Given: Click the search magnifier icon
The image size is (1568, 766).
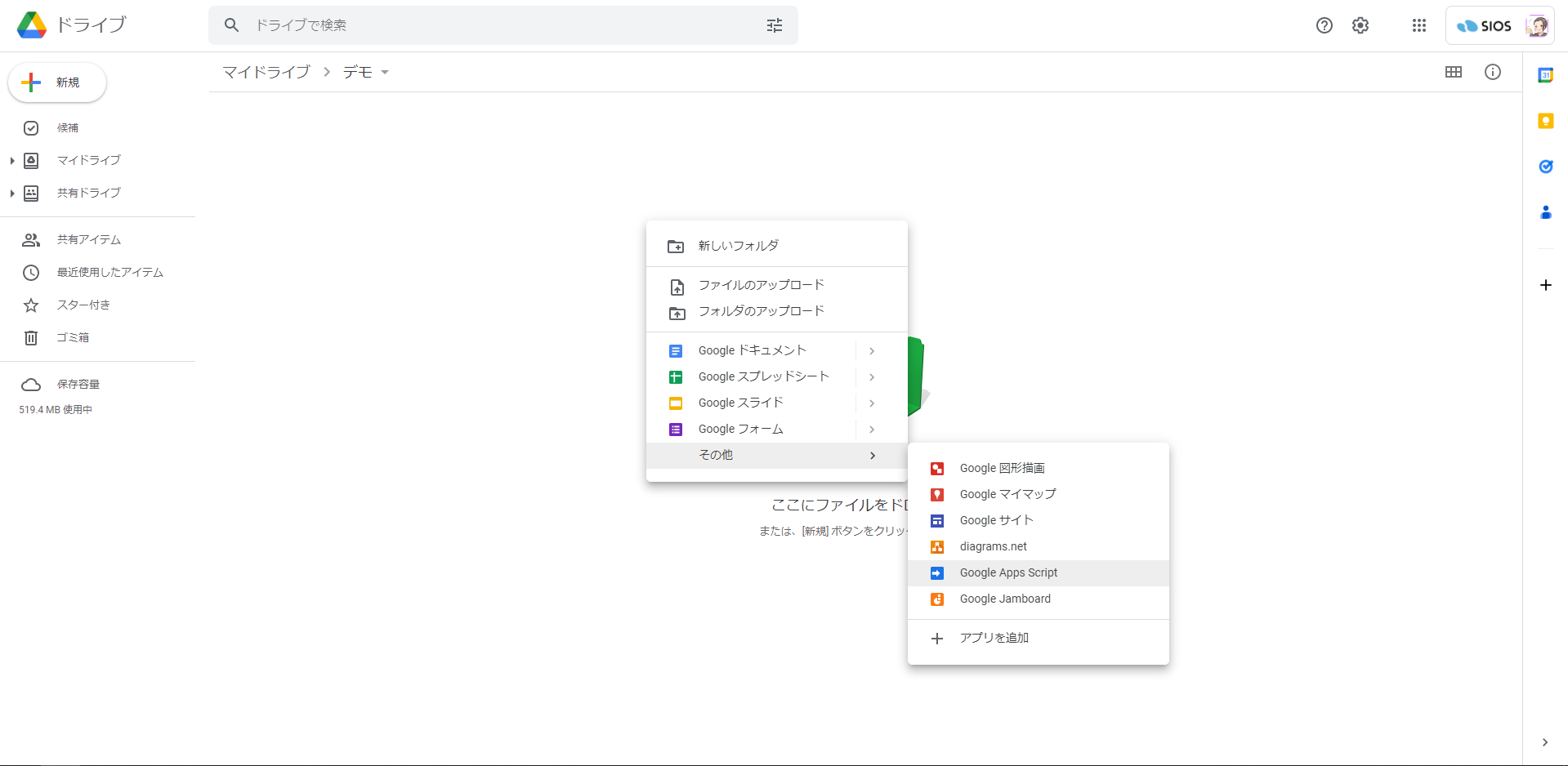Looking at the screenshot, I should [x=232, y=25].
